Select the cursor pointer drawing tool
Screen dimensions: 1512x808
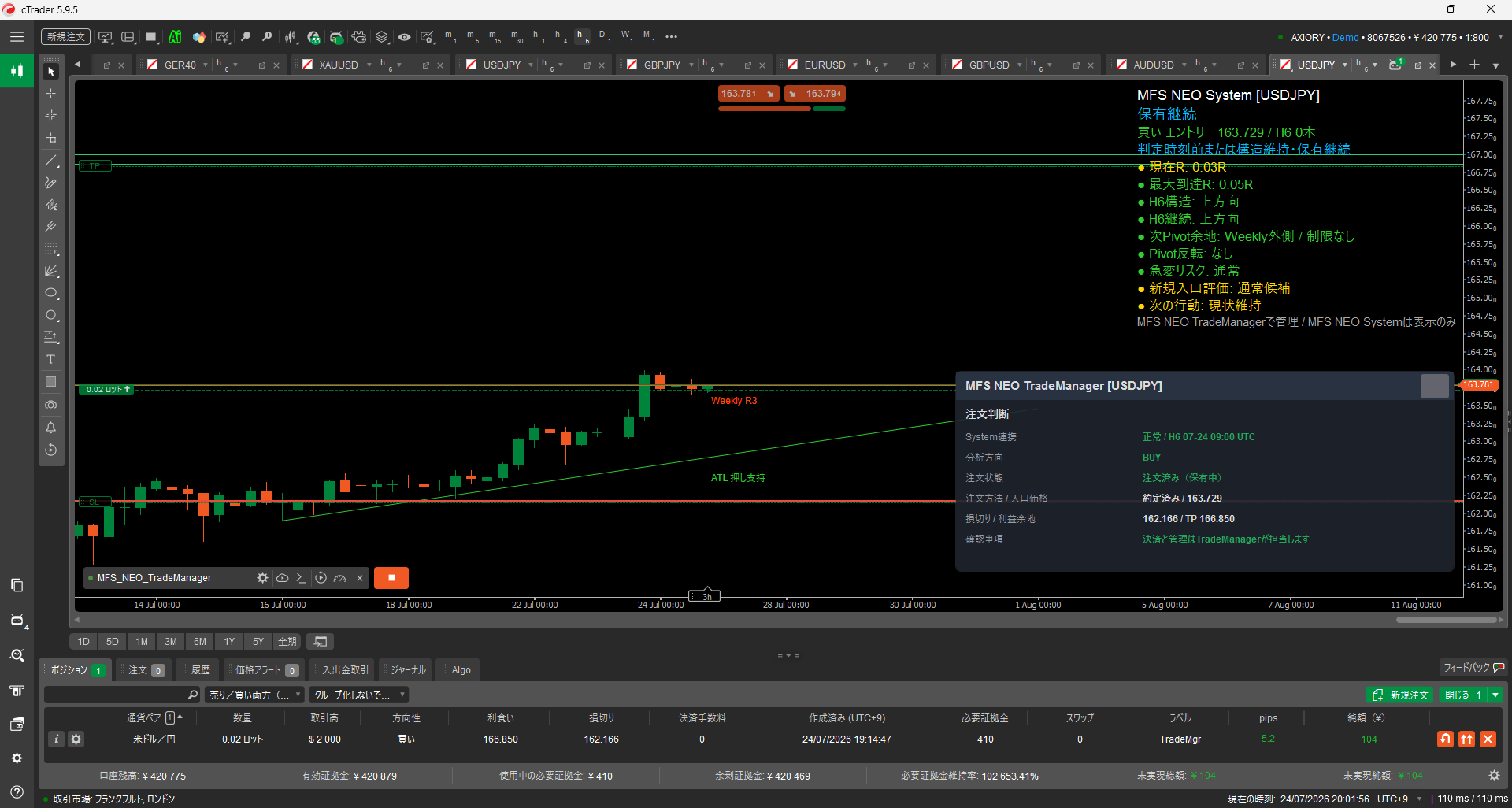(51, 72)
